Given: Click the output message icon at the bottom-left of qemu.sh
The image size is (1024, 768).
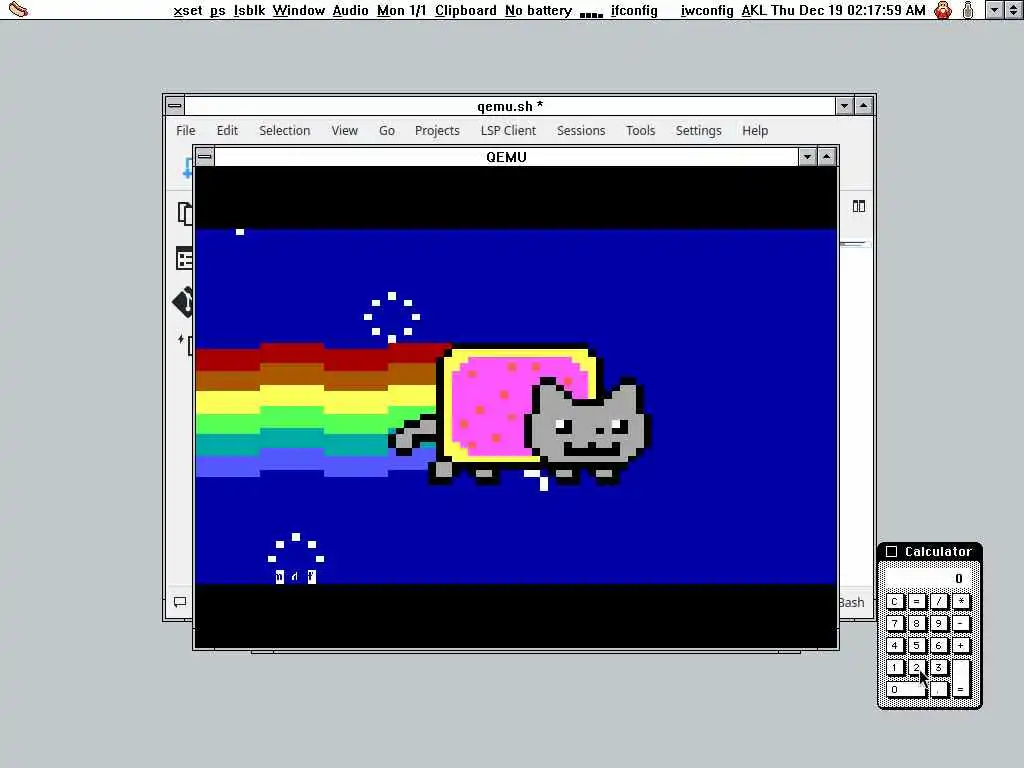Looking at the screenshot, I should (180, 601).
